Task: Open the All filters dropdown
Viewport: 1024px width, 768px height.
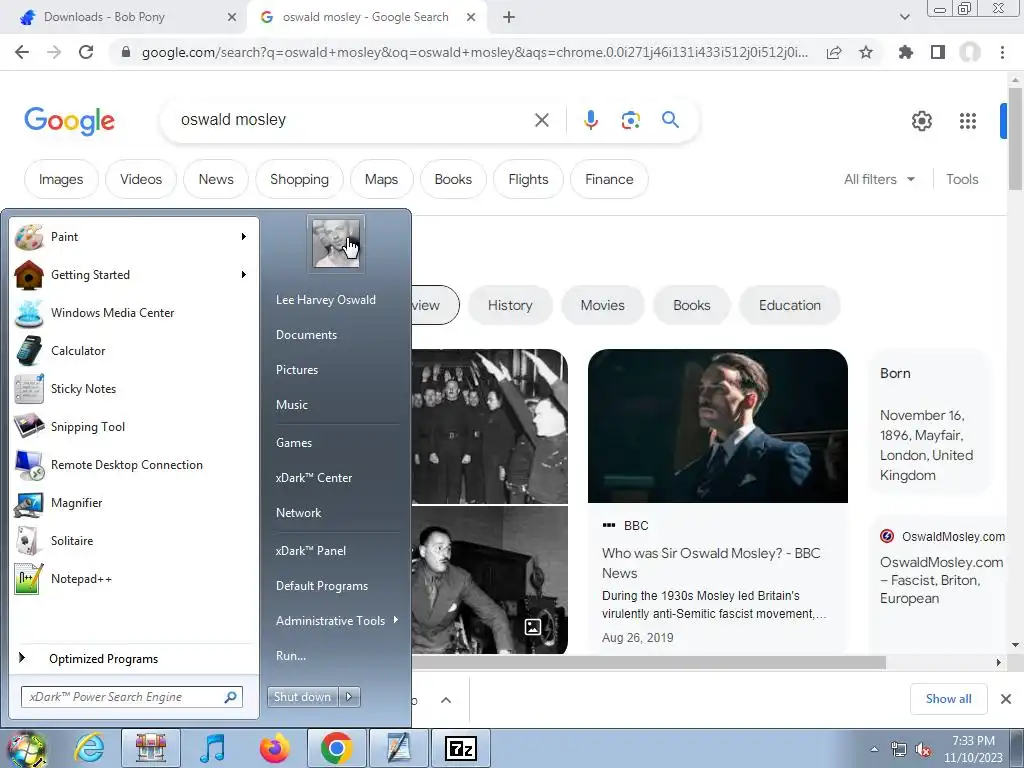Action: point(879,179)
